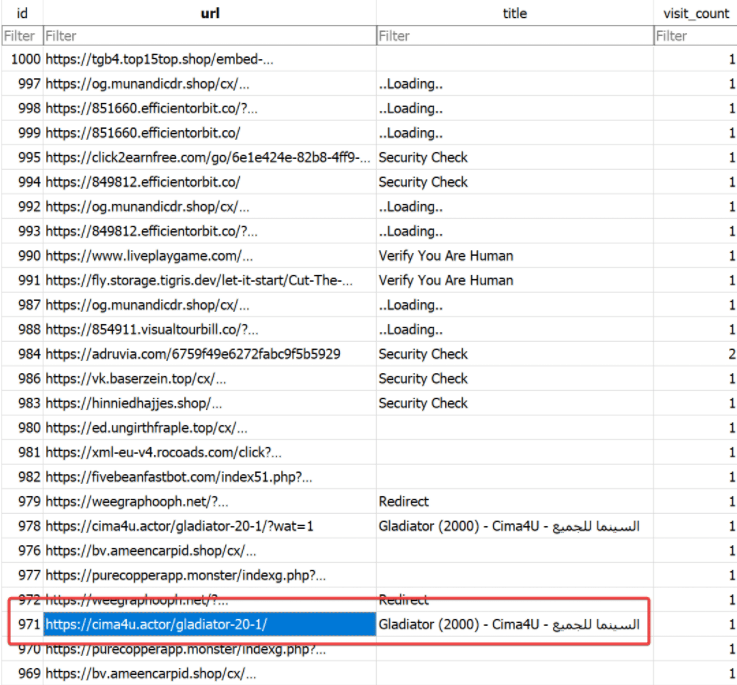Focus the url column filter field
This screenshot has width=737, height=685.
point(210,36)
